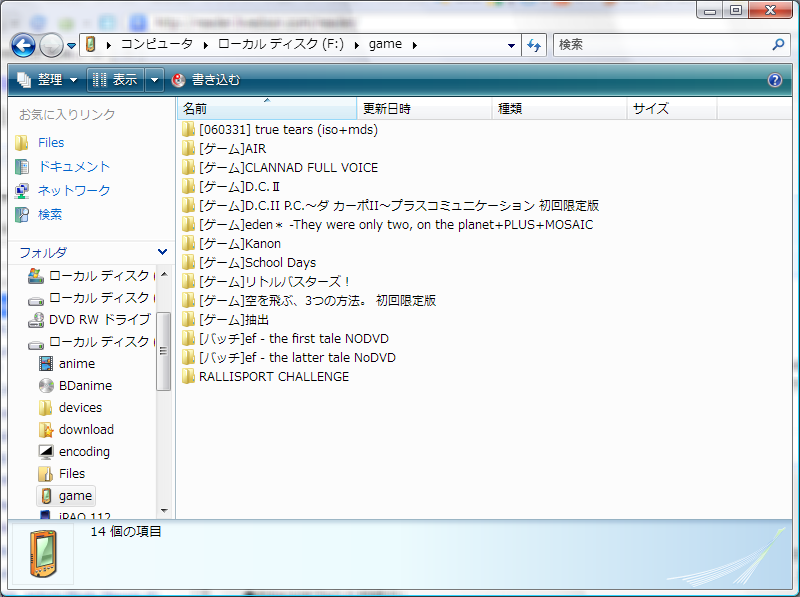Click the anime film icon in tree

[x=46, y=363]
